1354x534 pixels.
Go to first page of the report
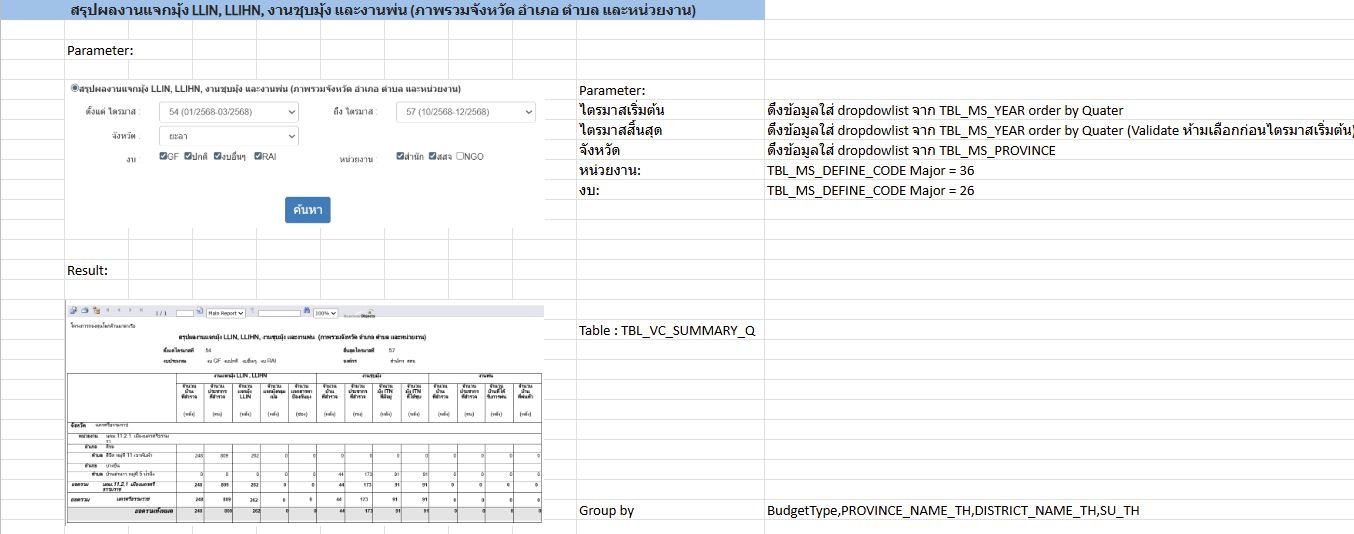click(x=107, y=312)
